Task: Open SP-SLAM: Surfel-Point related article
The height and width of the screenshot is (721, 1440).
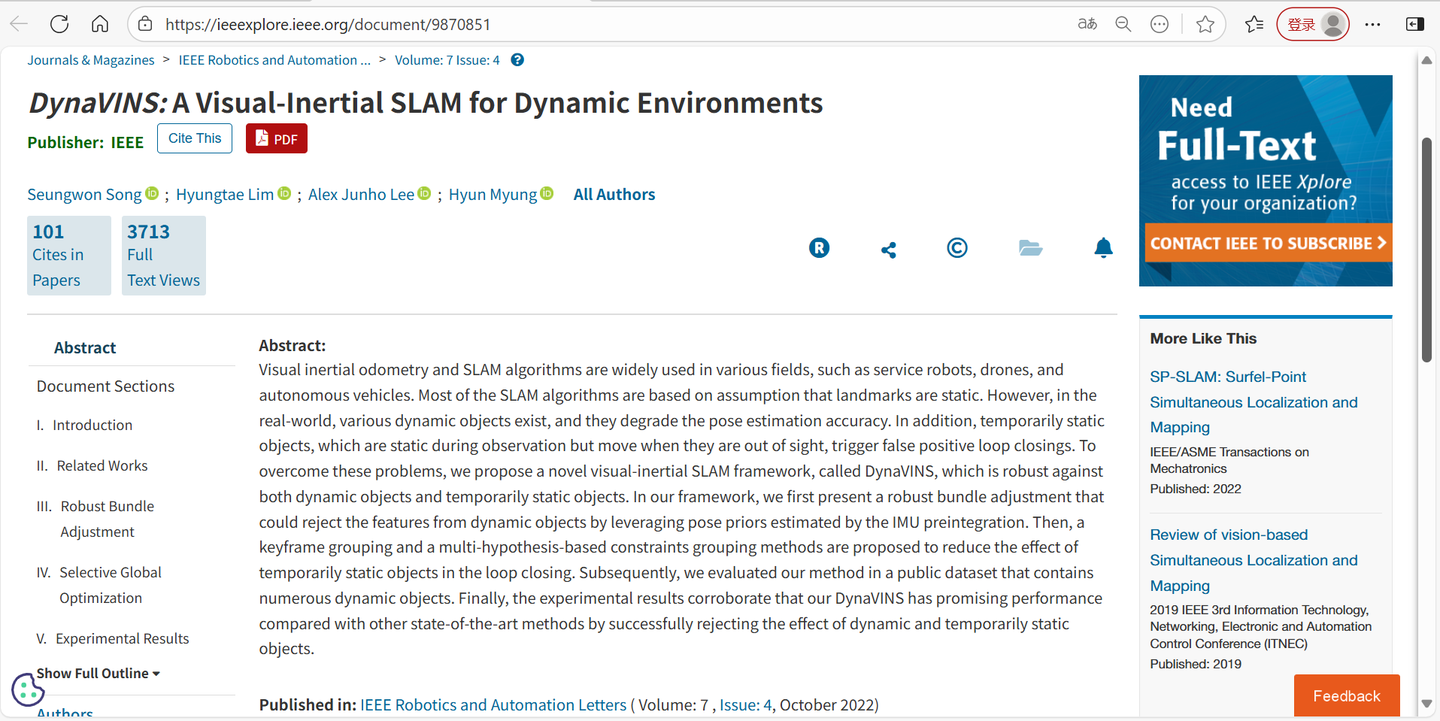Action: 1254,402
